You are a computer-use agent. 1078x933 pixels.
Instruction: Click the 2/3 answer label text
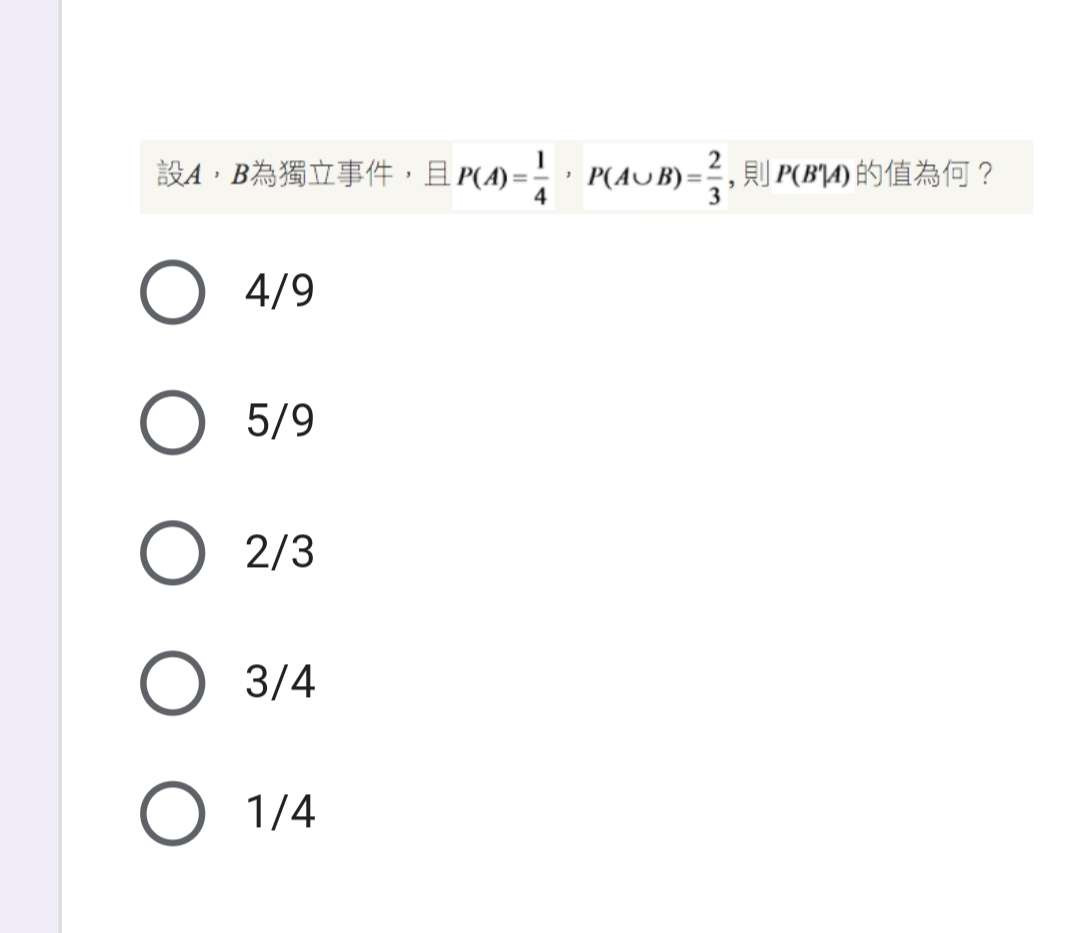tap(280, 551)
